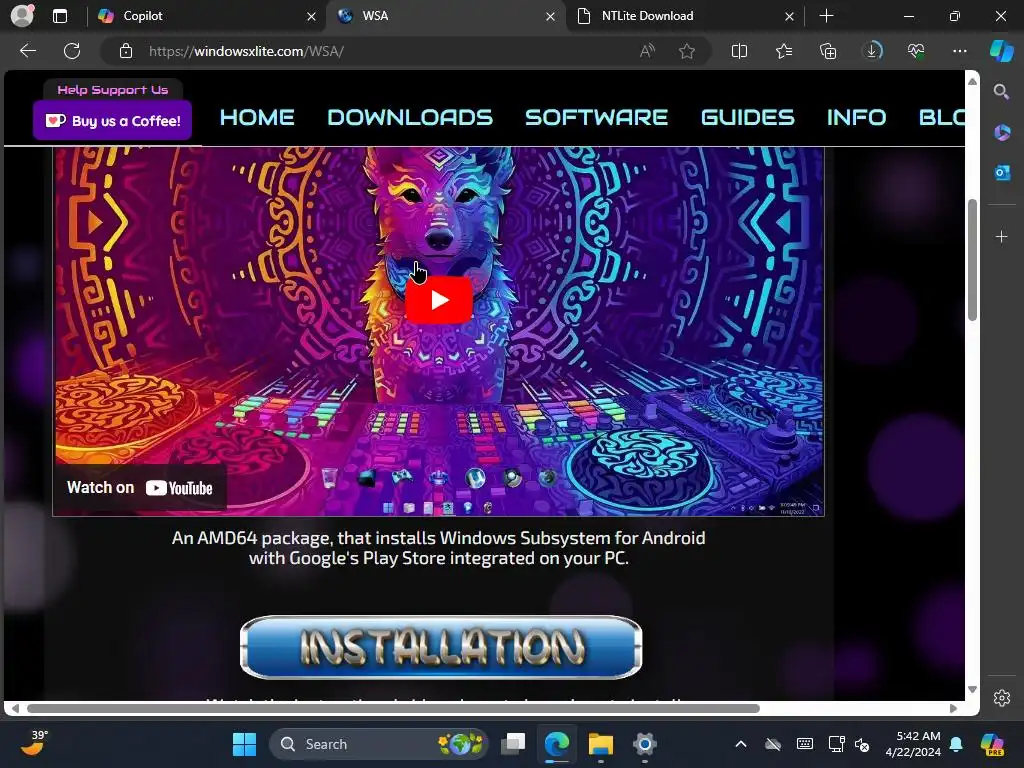Open the clock and date flyout
This screenshot has height=768, width=1024.
pos(913,744)
